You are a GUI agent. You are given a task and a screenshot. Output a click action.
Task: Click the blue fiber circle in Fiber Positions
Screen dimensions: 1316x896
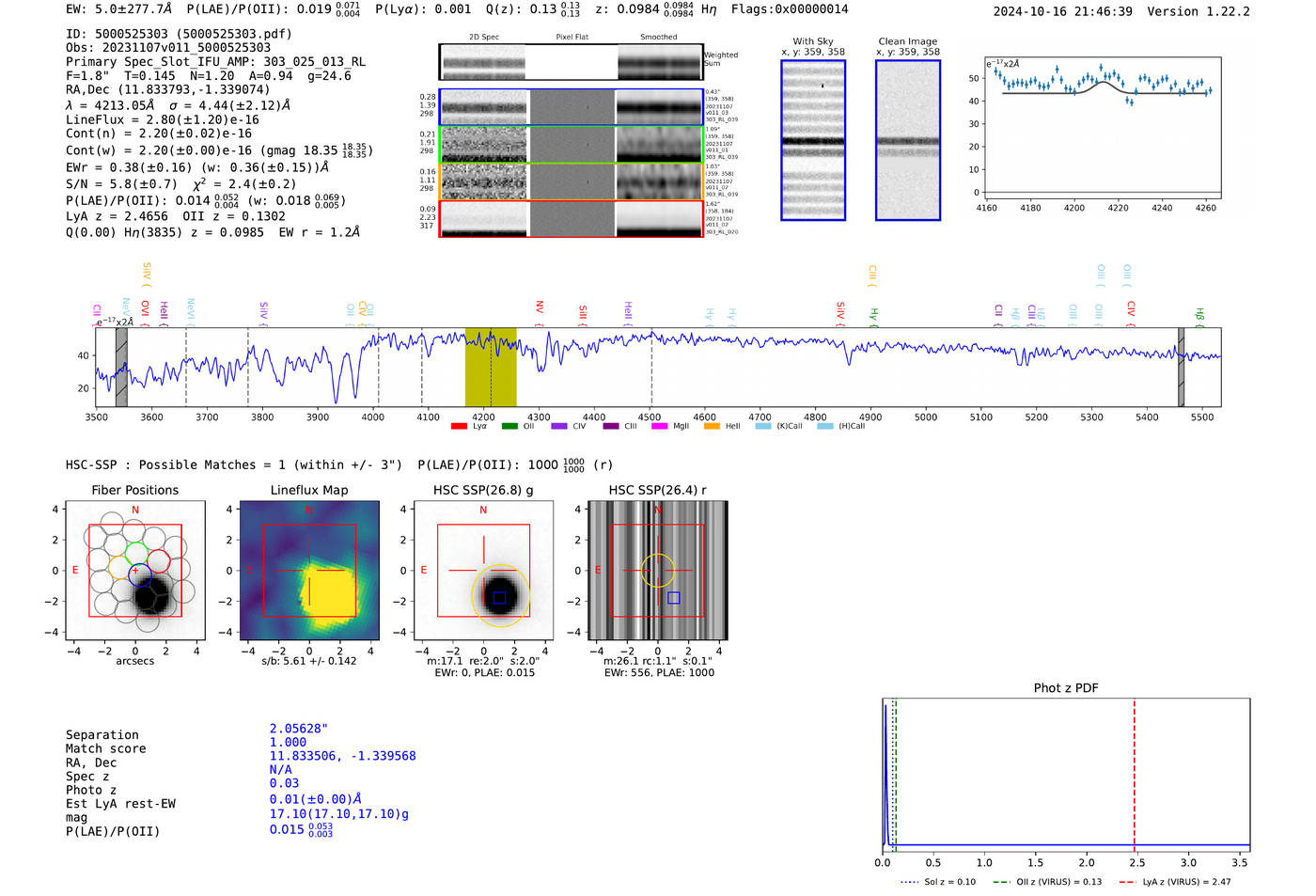click(139, 575)
